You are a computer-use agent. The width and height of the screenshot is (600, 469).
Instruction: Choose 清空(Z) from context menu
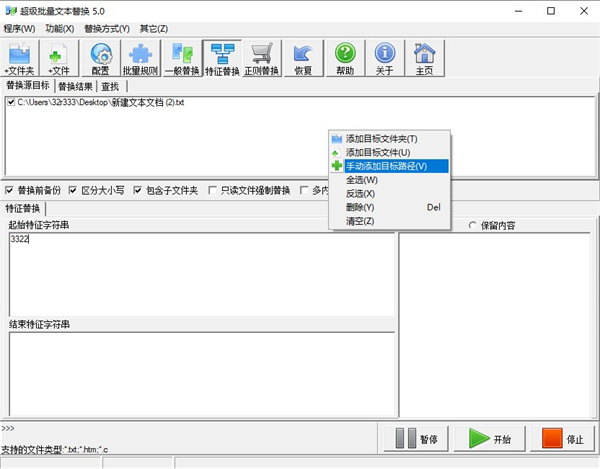(390, 221)
